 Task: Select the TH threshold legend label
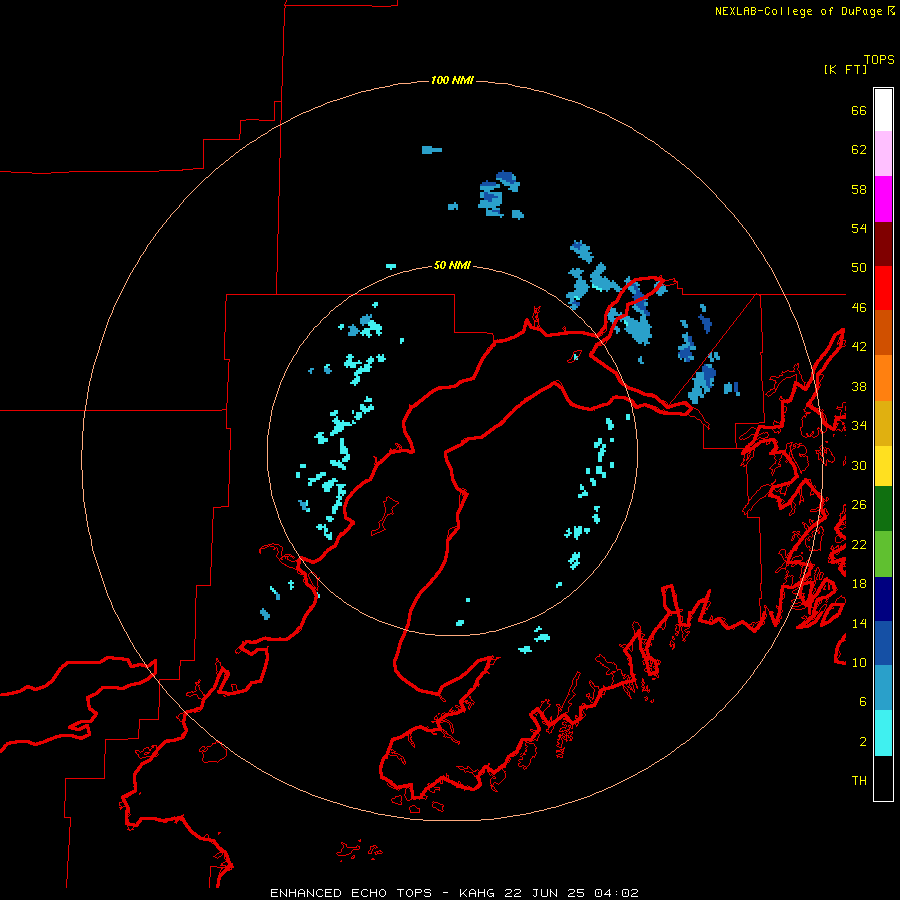coord(859,781)
